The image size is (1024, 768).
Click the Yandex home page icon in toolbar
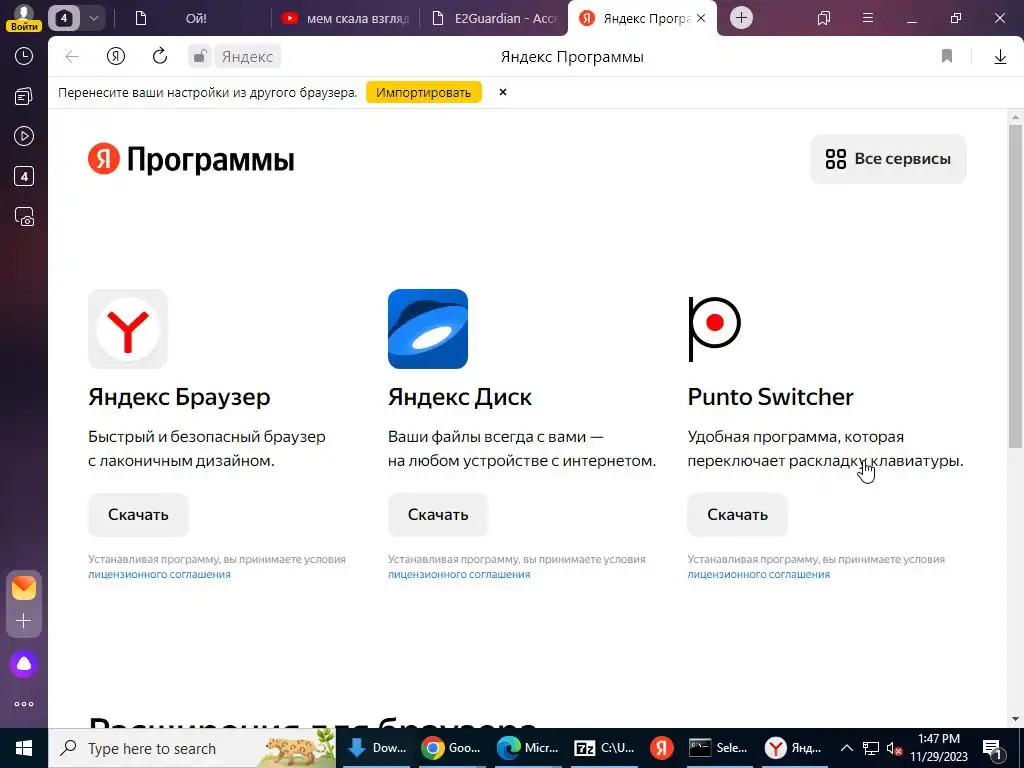(116, 56)
